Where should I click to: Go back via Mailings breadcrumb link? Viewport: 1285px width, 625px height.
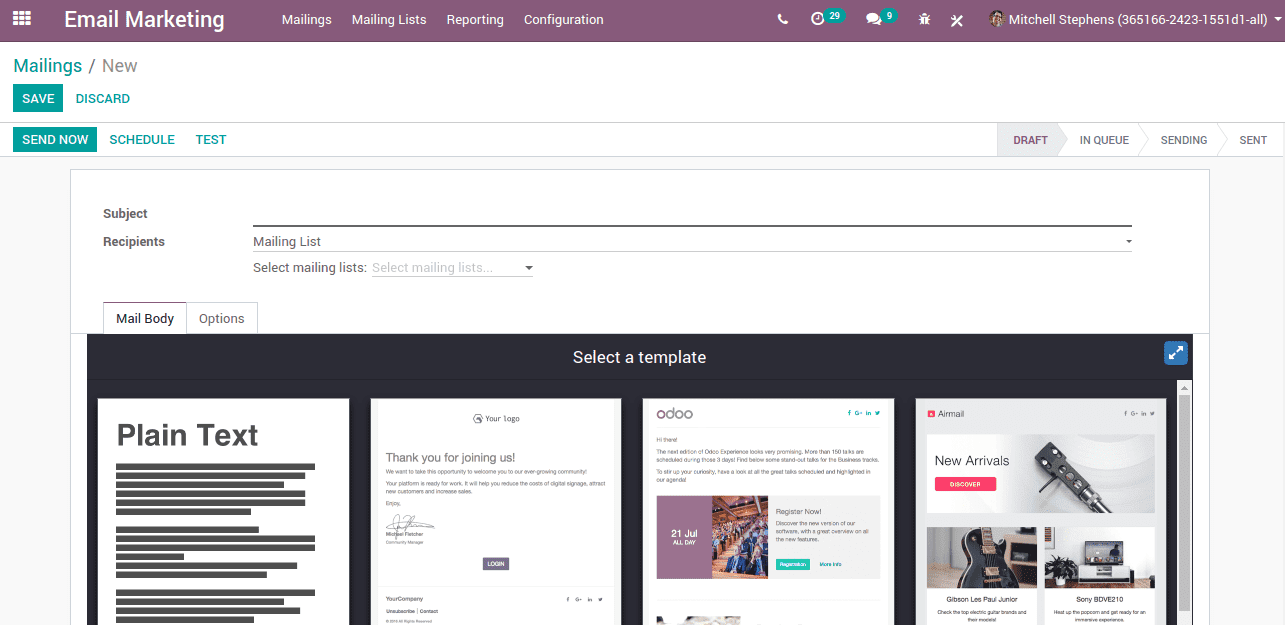pos(47,66)
